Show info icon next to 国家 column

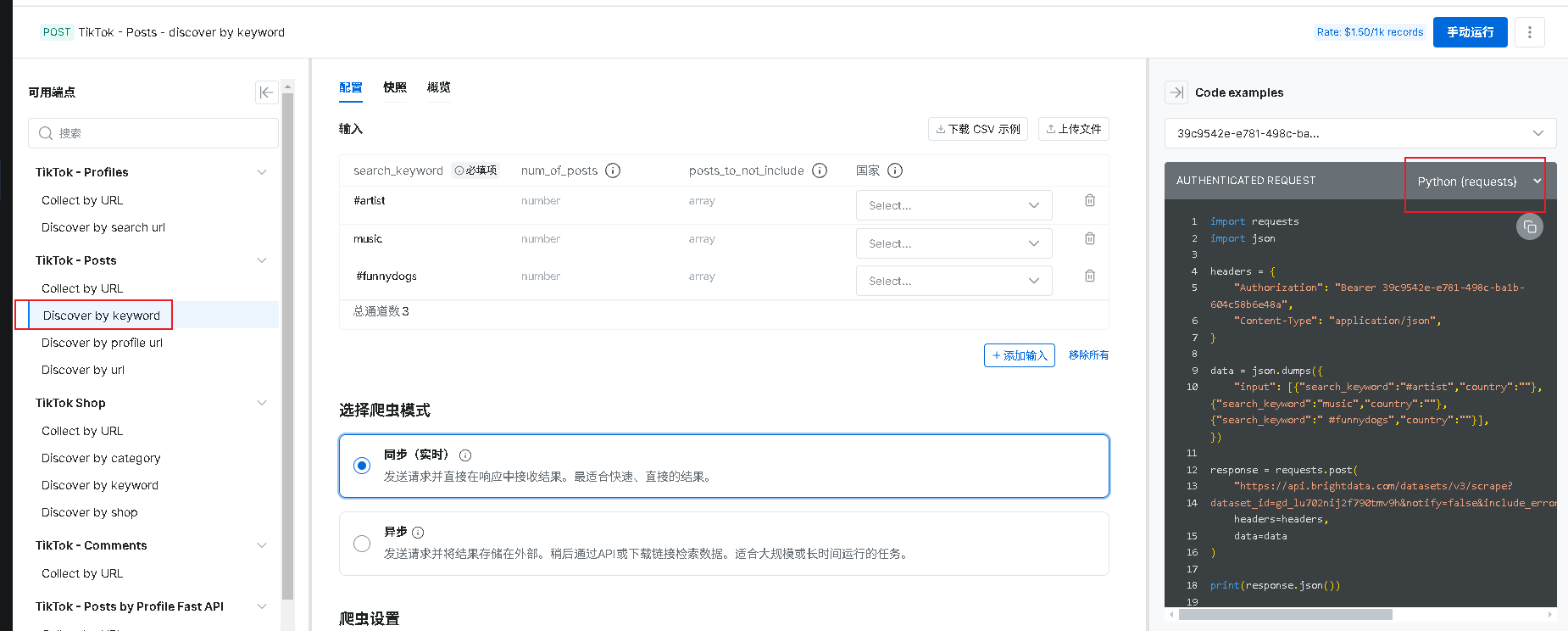click(x=895, y=170)
